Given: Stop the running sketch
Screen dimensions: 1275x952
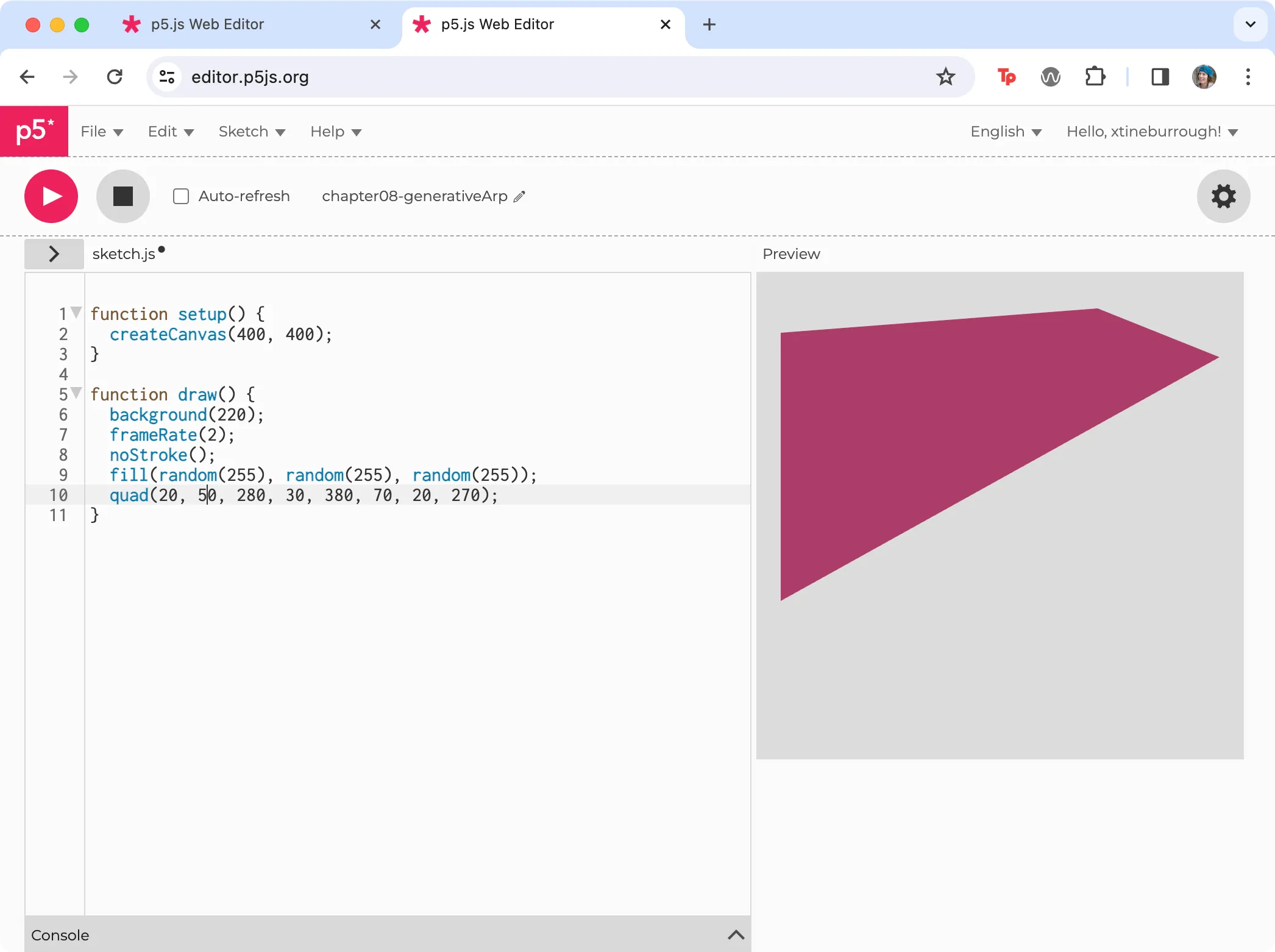Looking at the screenshot, I should 123,196.
